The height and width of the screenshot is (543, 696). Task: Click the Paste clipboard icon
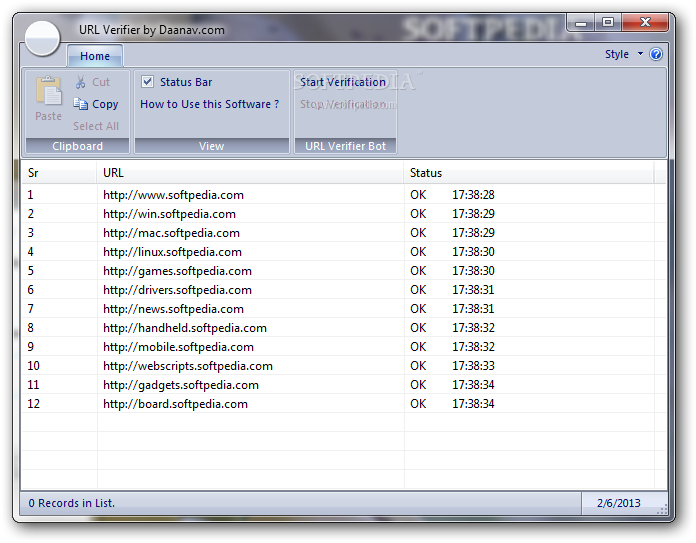click(x=49, y=91)
